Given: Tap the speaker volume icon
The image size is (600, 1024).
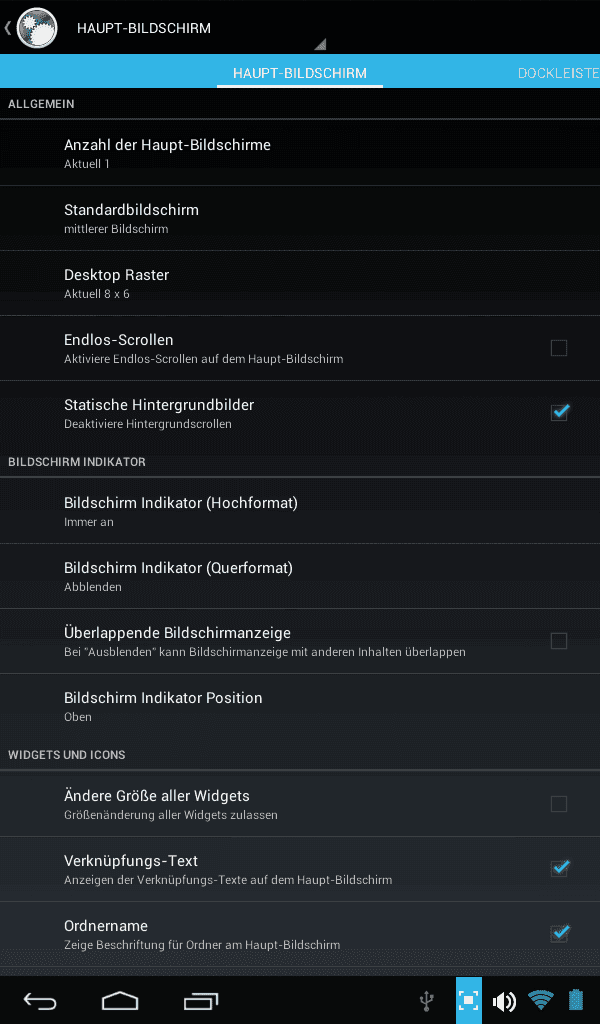Looking at the screenshot, I should coord(504,1000).
